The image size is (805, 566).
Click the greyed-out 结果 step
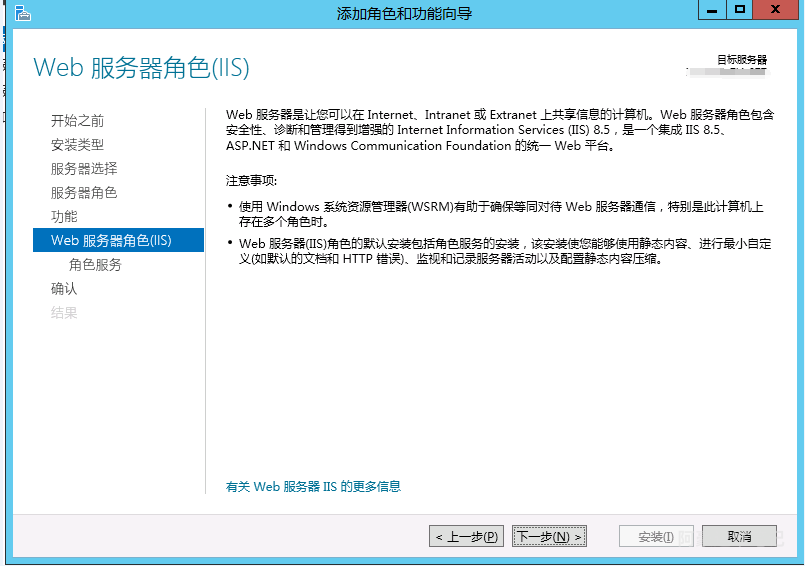pyautogui.click(x=64, y=313)
